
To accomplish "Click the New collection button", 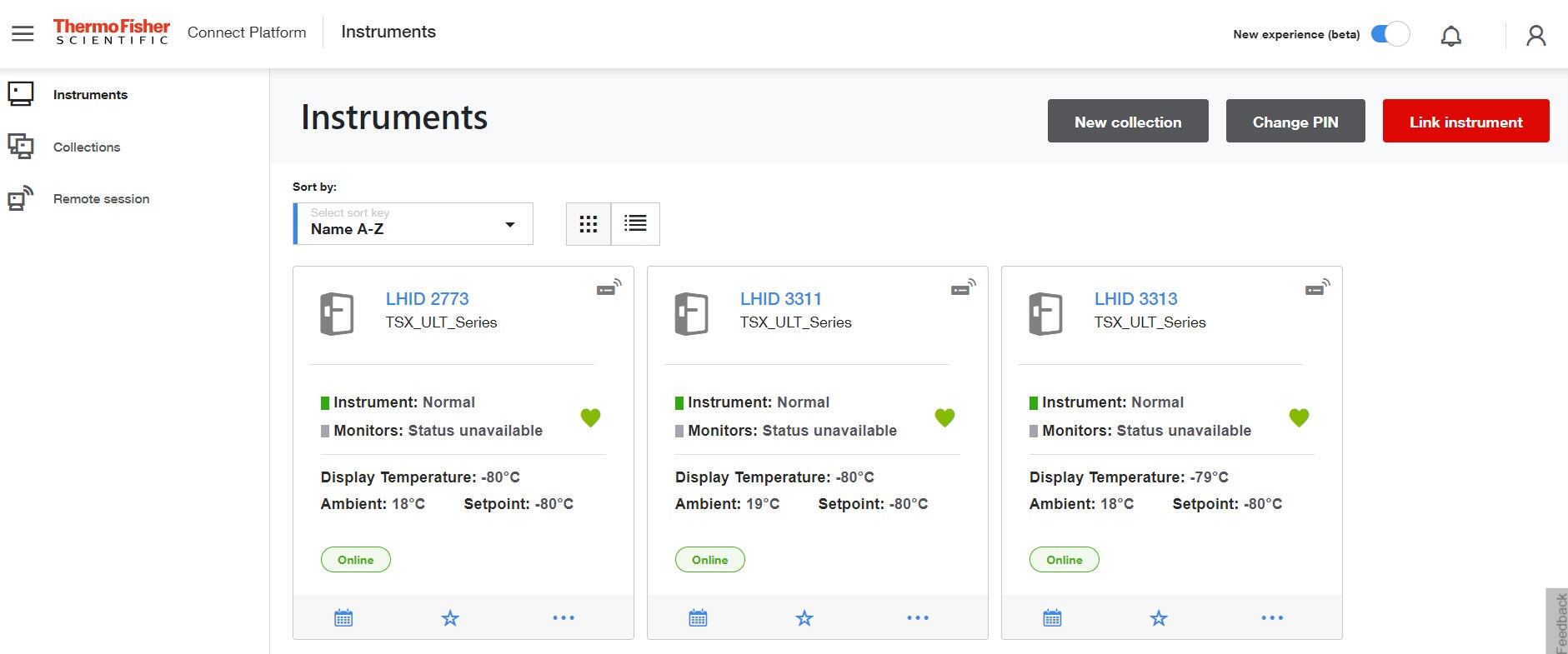I will [1128, 121].
